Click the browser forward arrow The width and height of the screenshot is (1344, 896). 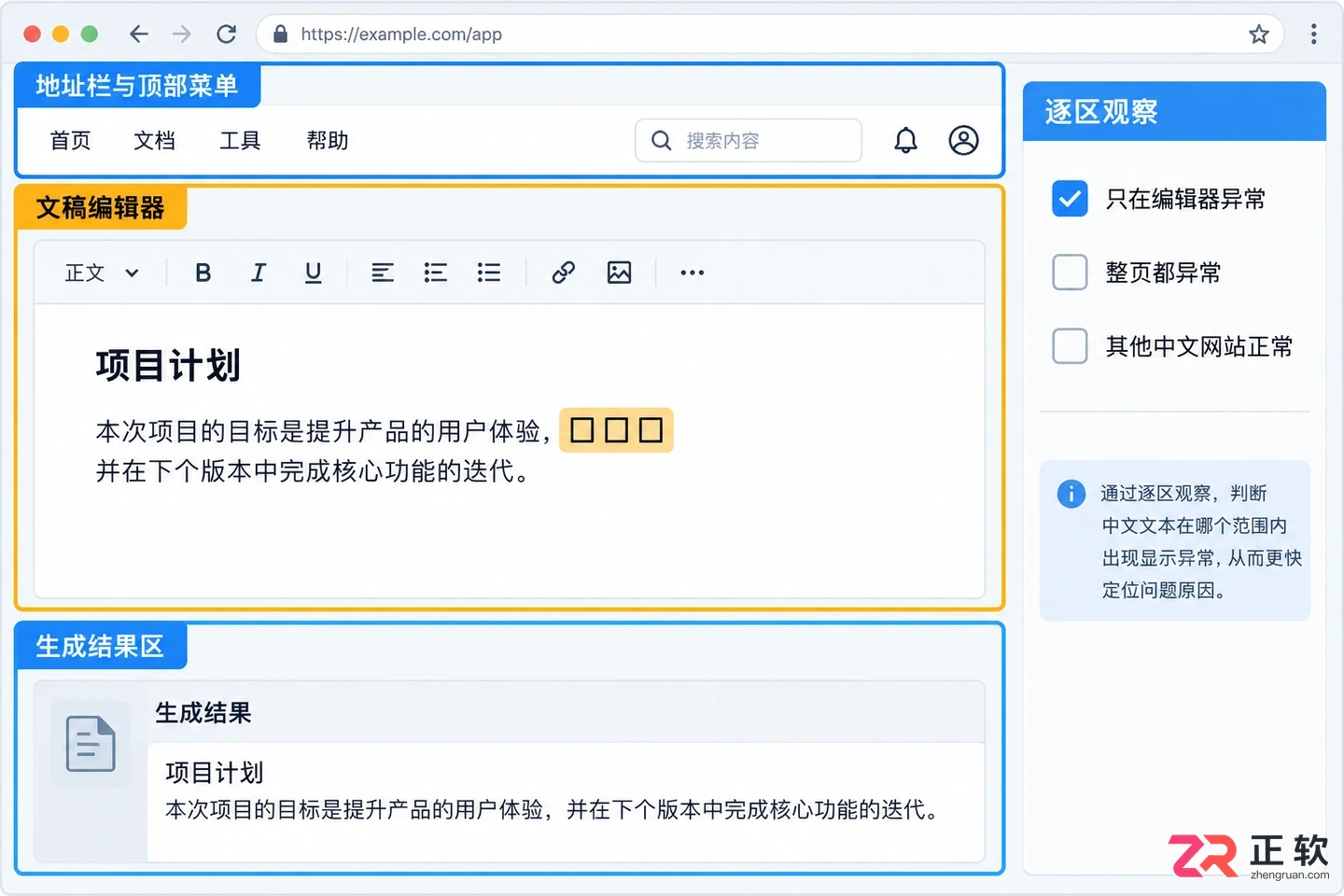(182, 35)
